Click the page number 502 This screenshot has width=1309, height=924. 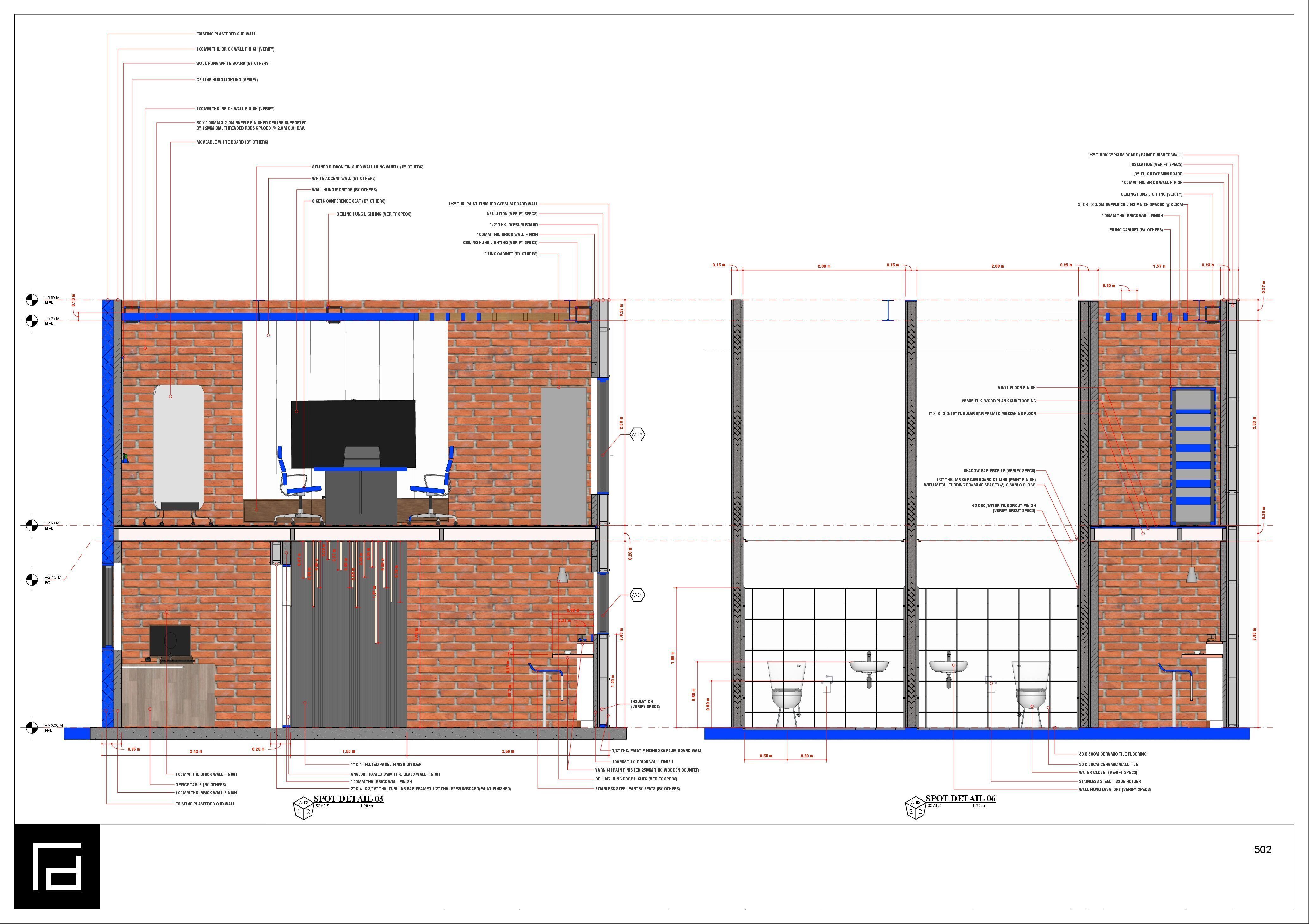(1263, 849)
